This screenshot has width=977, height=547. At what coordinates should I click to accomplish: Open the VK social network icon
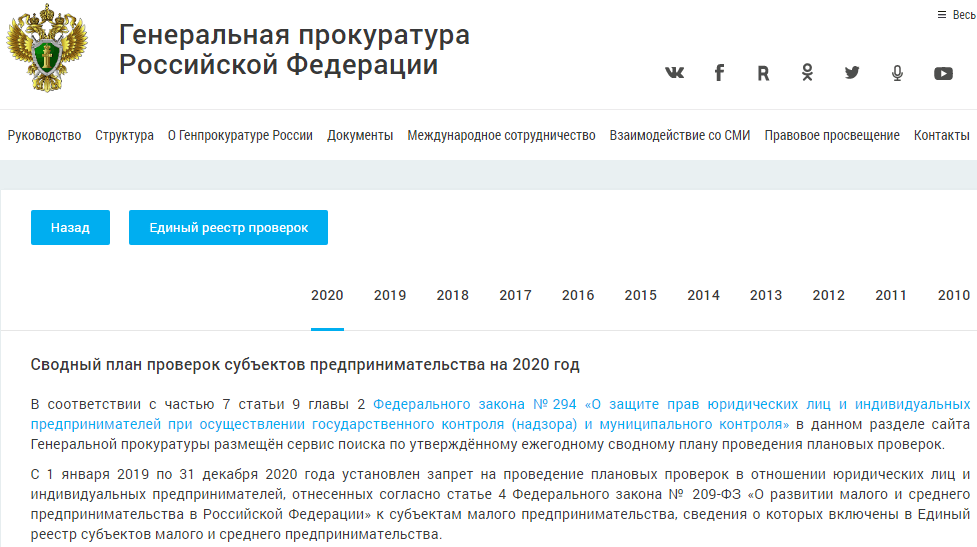pos(674,73)
